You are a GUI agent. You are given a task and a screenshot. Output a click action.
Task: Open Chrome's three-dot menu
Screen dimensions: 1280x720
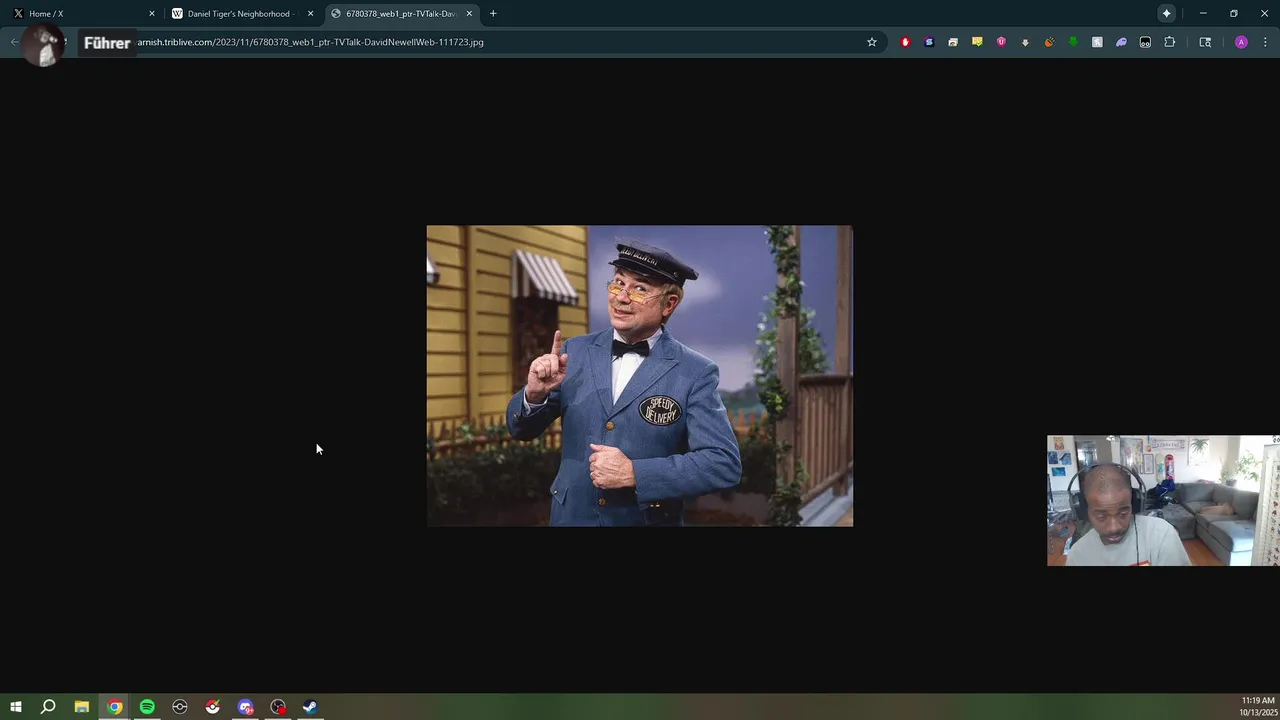1265,42
